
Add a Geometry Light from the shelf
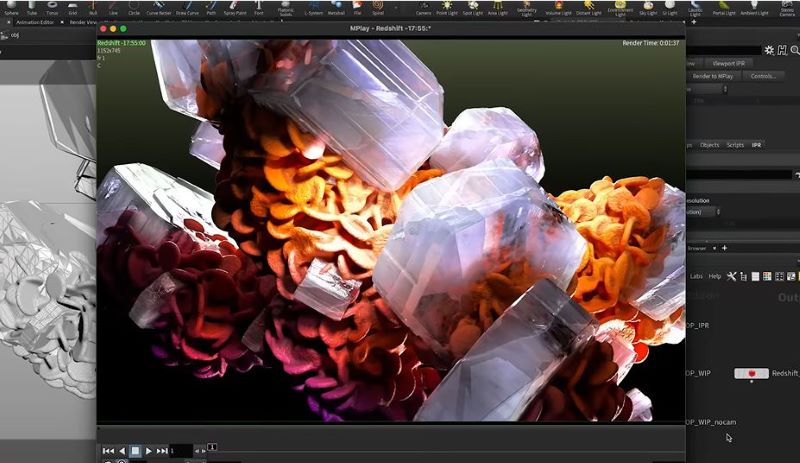[527, 8]
